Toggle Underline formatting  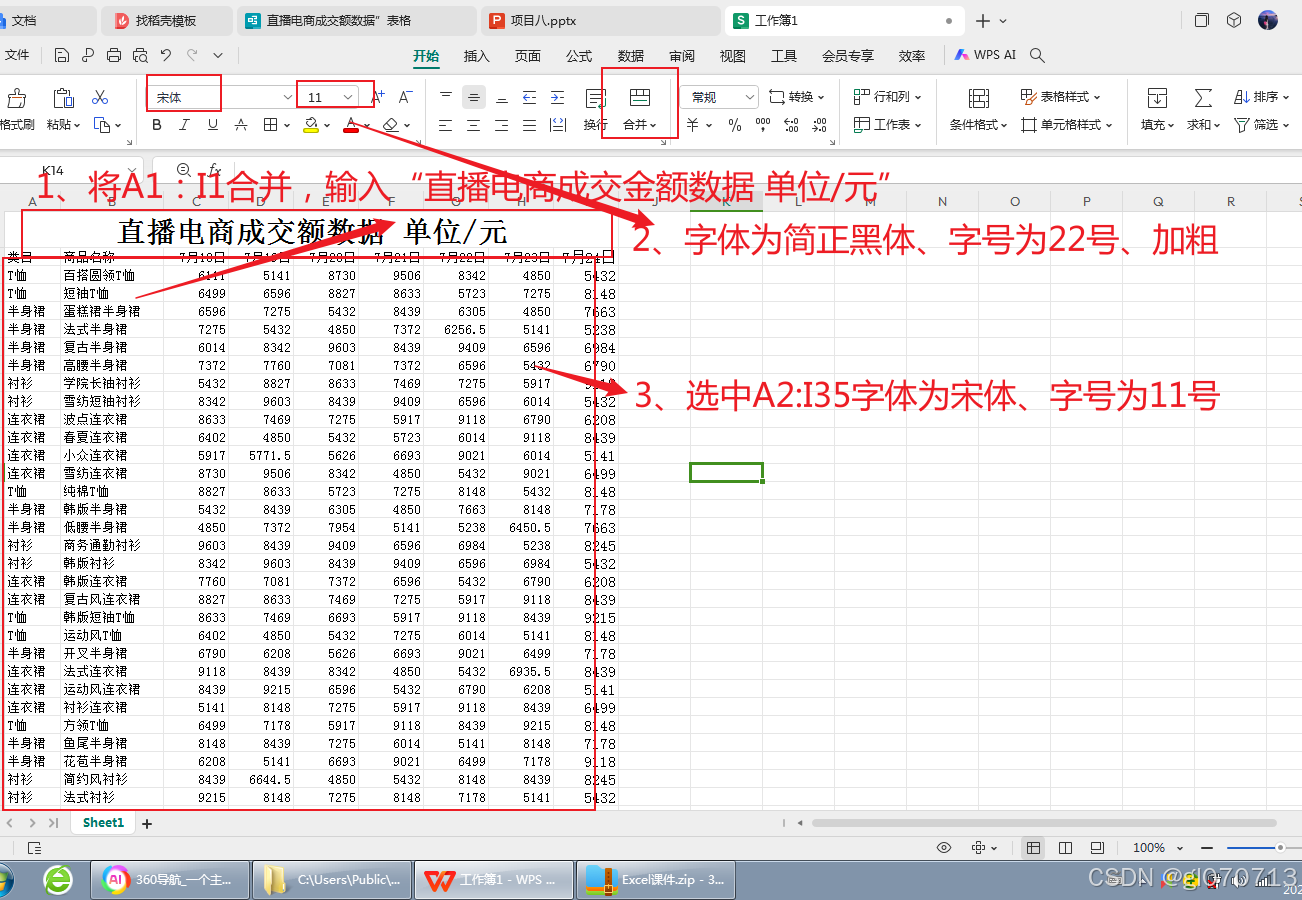coord(212,125)
